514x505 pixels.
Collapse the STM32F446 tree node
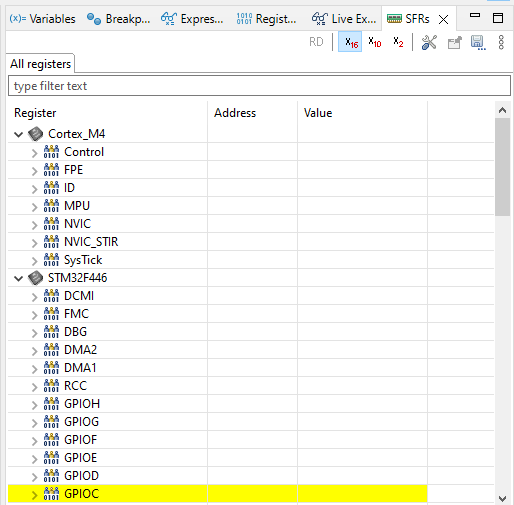pos(18,278)
